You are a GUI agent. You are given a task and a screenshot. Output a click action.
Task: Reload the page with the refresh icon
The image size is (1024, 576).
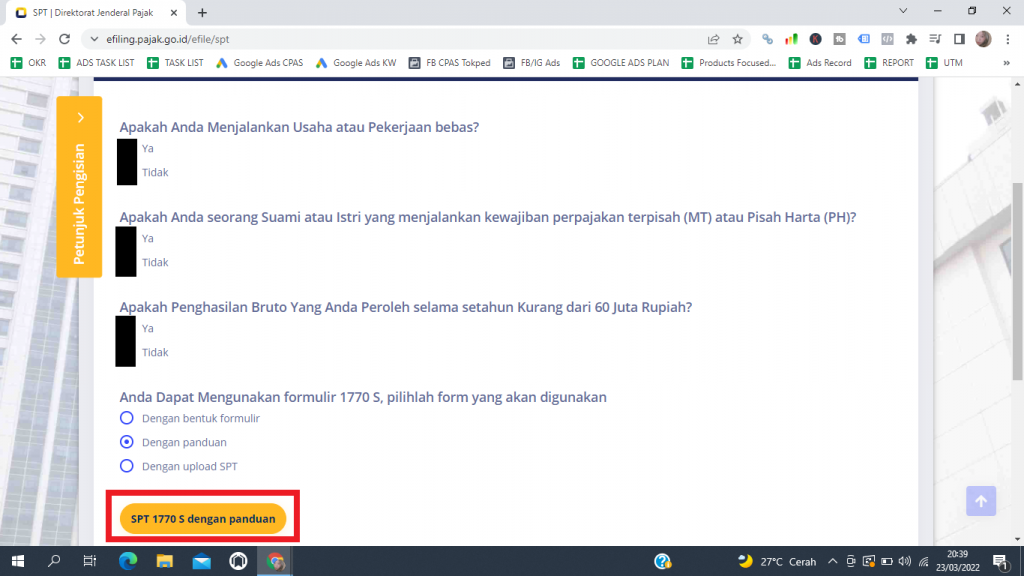(x=65, y=39)
